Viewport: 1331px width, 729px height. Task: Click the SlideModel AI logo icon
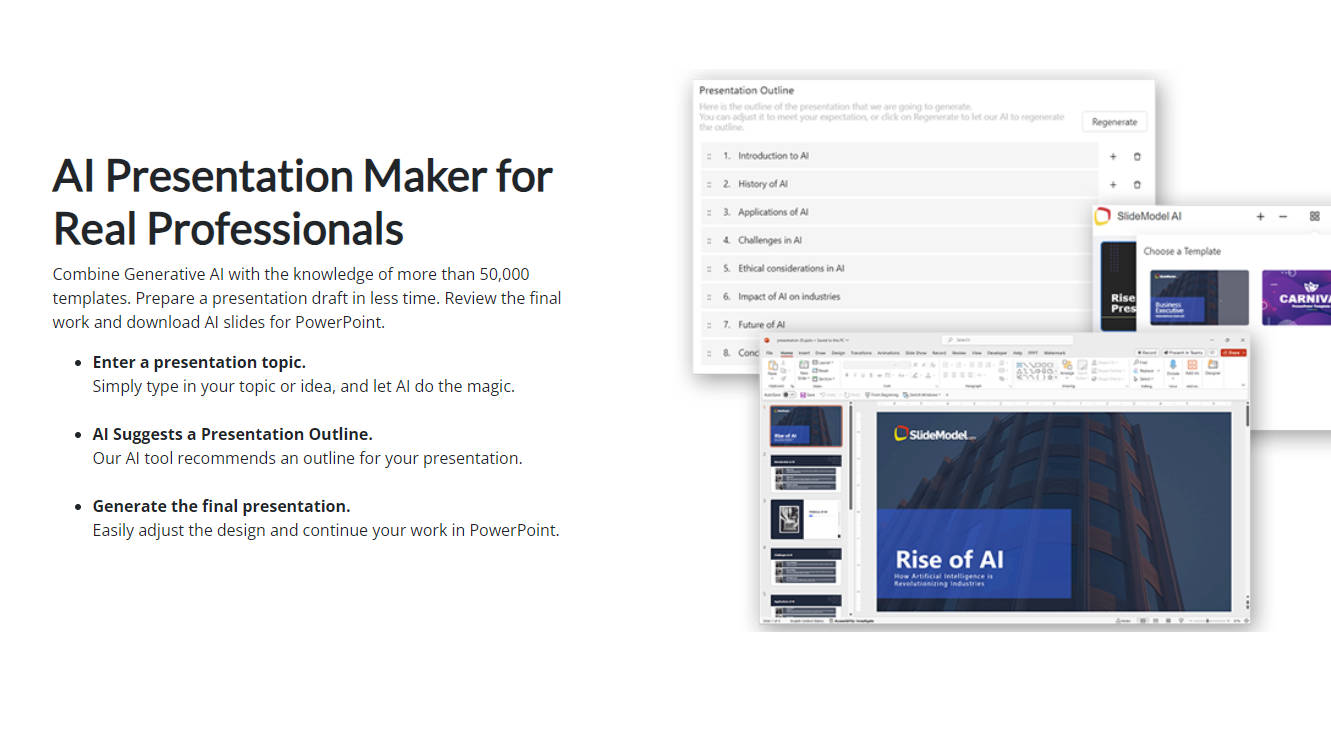1104,215
